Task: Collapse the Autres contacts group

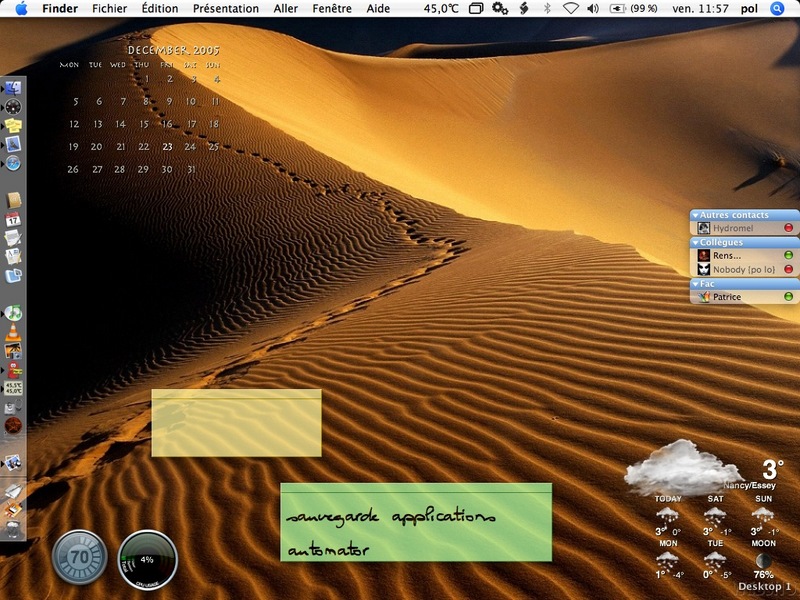Action: (x=696, y=215)
